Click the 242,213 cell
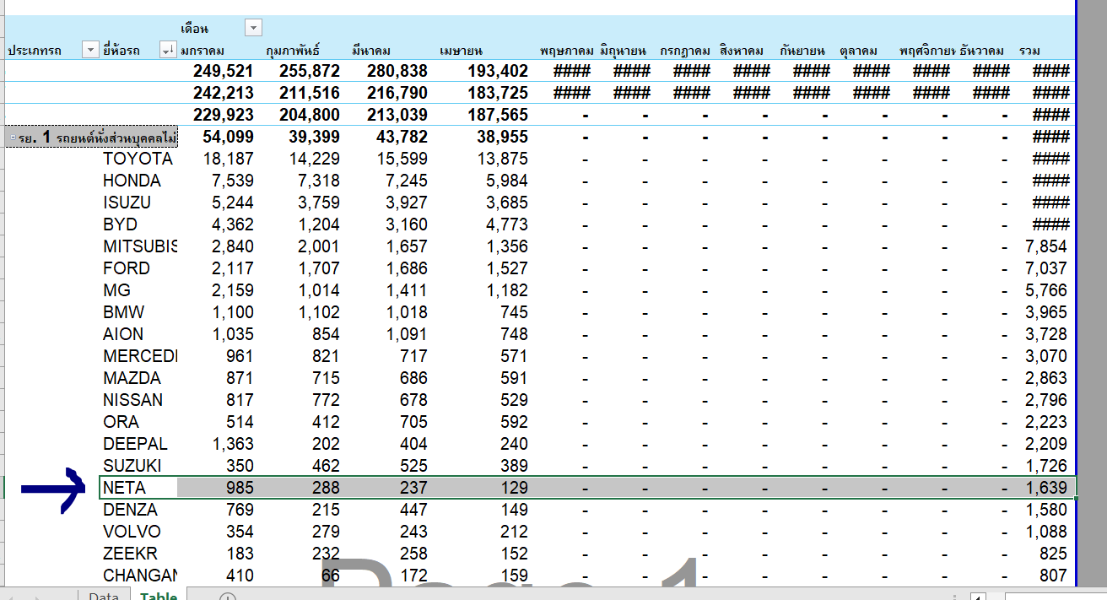The width and height of the screenshot is (1107, 600). tap(223, 92)
